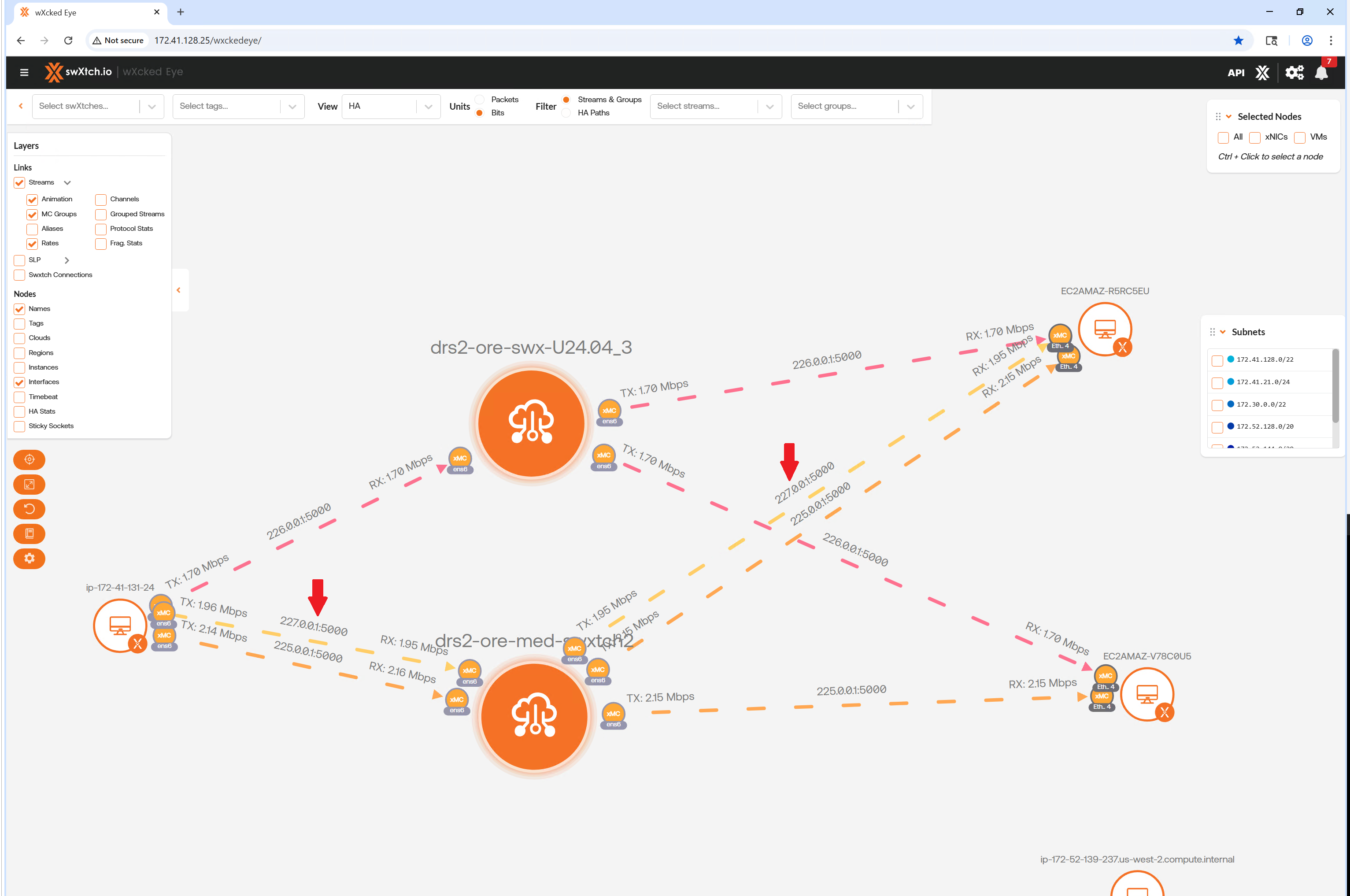The image size is (1350, 896).
Task: Click the notifications bell icon
Action: (1320, 73)
